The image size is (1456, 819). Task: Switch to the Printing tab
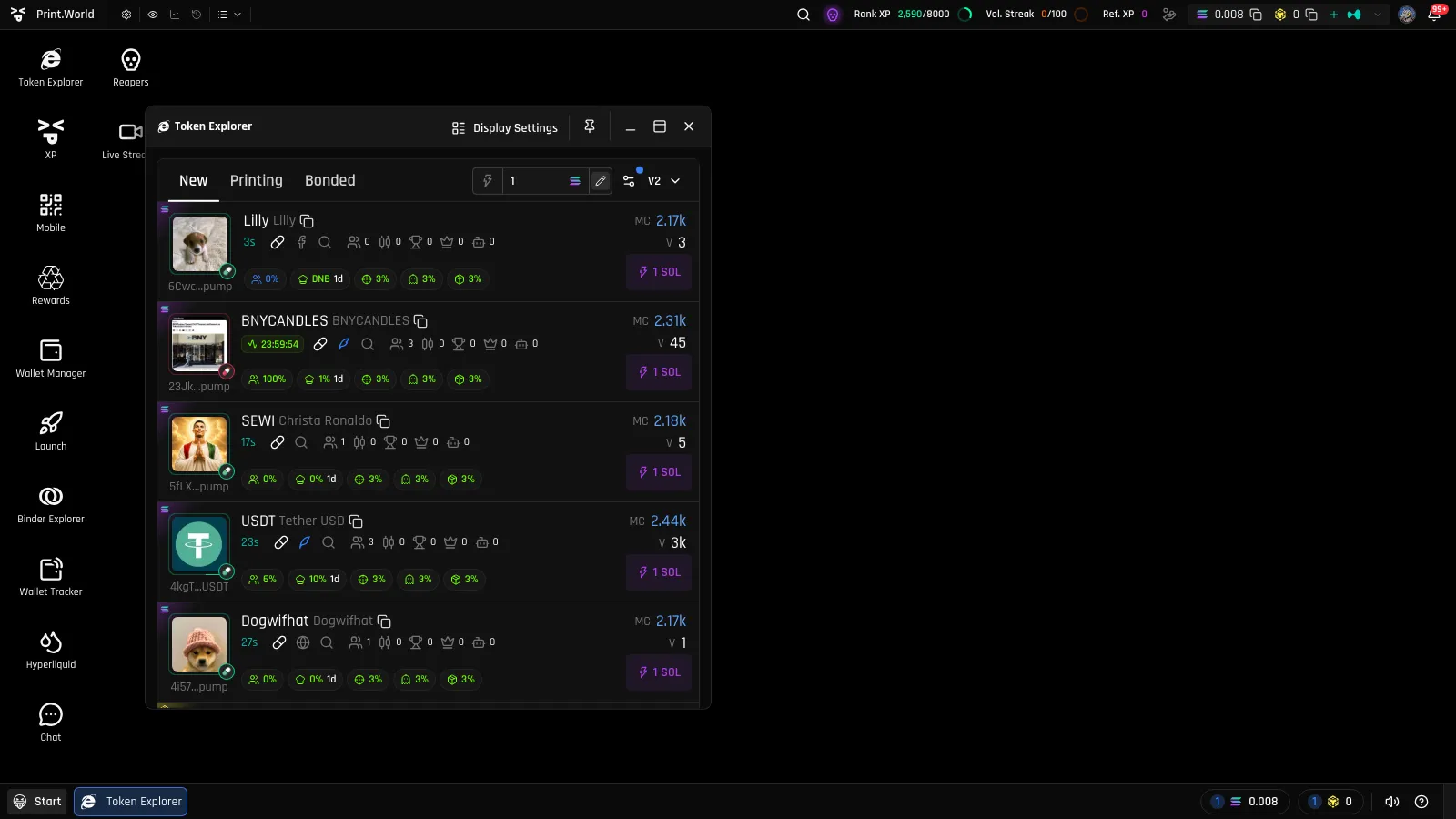(x=257, y=181)
